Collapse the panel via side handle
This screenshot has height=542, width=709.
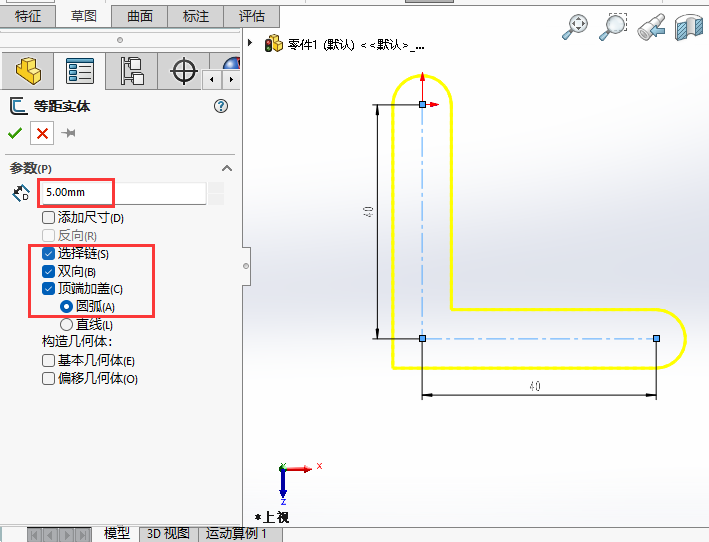(246, 266)
